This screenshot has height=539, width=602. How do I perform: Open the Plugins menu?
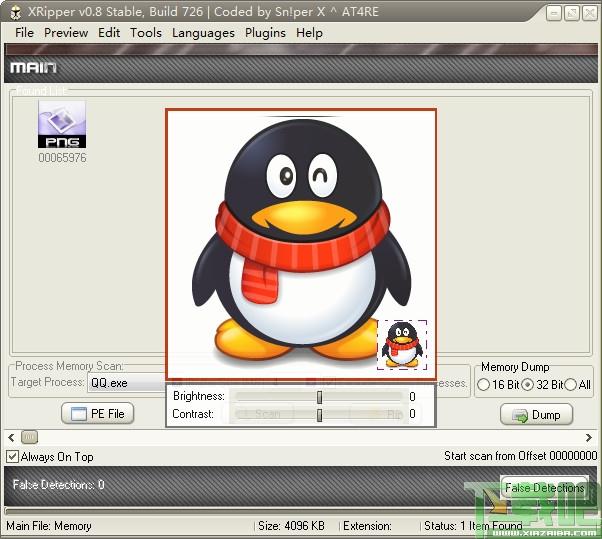[x=265, y=33]
